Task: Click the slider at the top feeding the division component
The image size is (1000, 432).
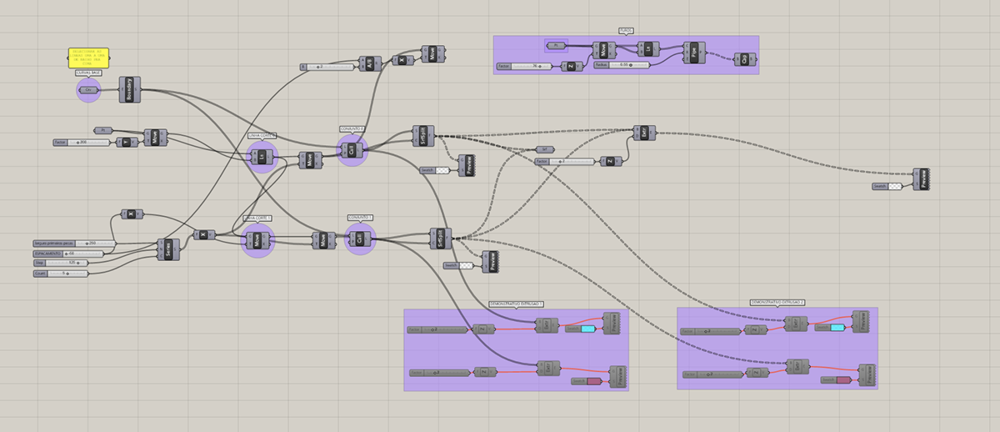Action: 327,66
